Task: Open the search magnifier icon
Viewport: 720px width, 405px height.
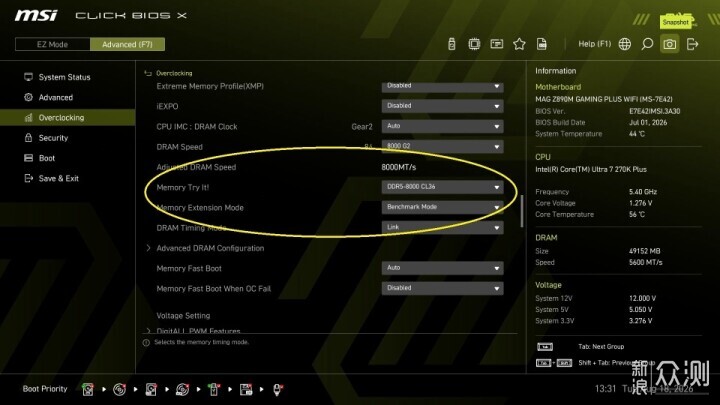Action: click(647, 44)
